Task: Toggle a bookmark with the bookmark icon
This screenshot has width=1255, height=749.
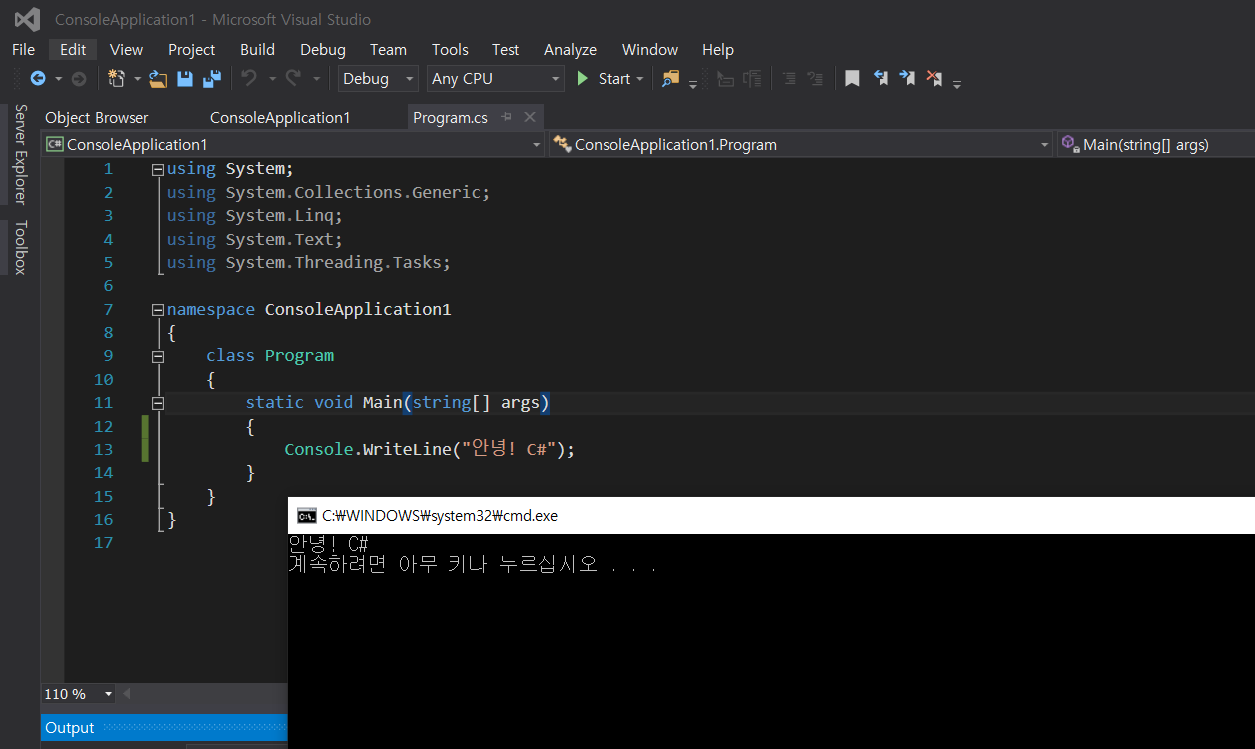Action: (x=852, y=78)
